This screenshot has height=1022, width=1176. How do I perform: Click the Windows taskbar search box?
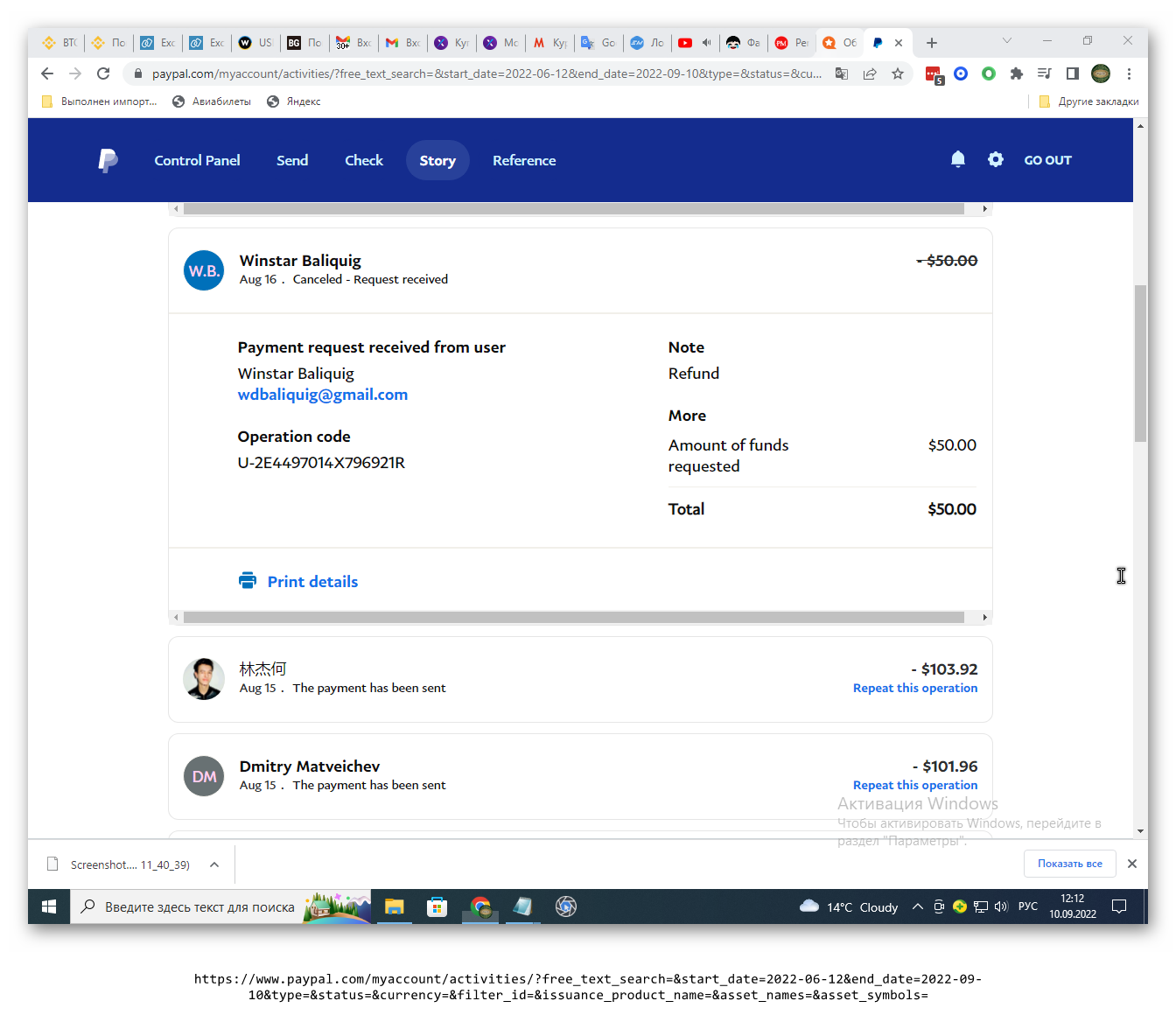click(x=220, y=906)
